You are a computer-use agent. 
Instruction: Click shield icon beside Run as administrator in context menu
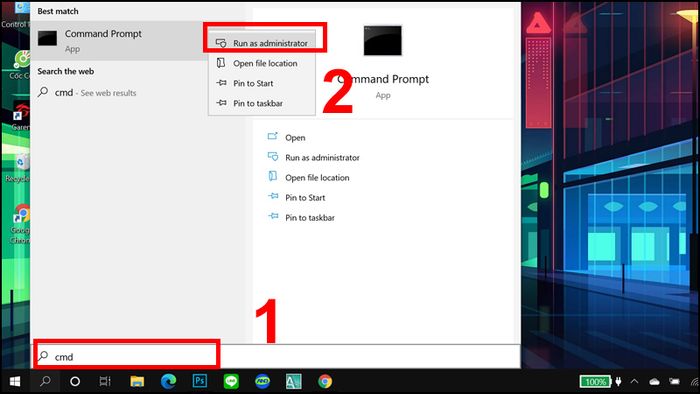(221, 43)
